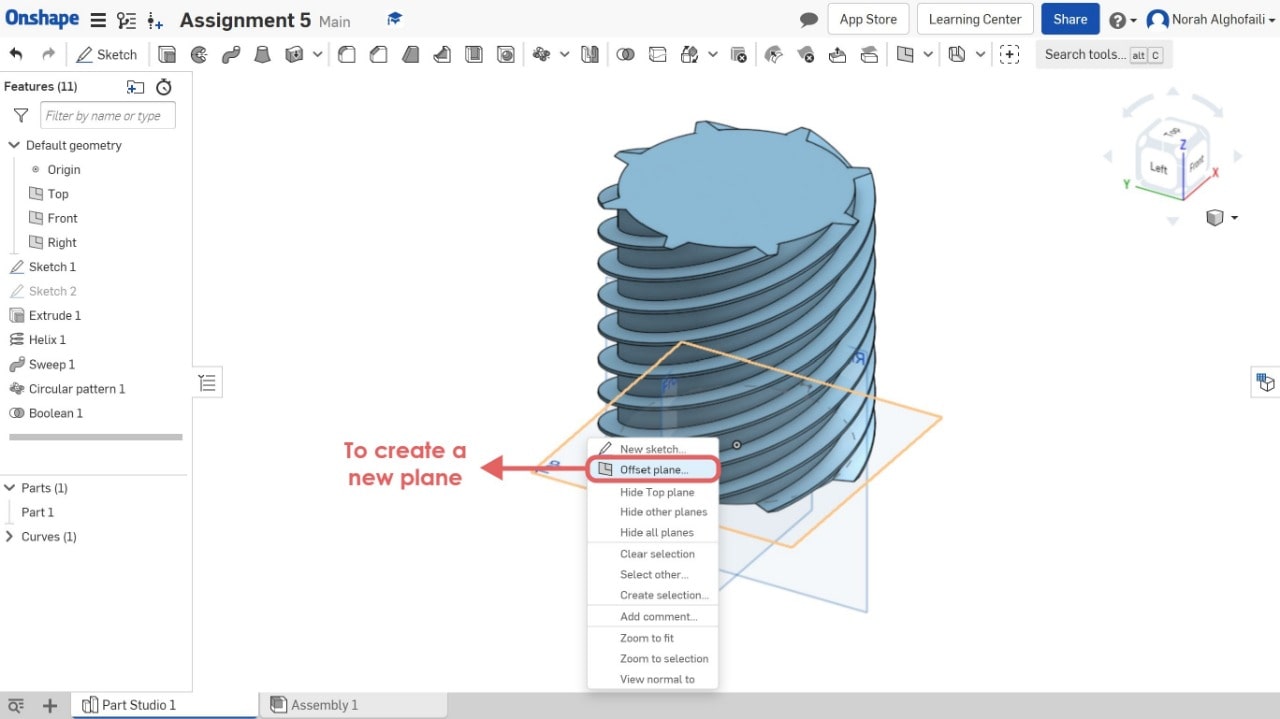This screenshot has height=719, width=1280.
Task: Select the Draft tool icon
Action: tap(410, 55)
